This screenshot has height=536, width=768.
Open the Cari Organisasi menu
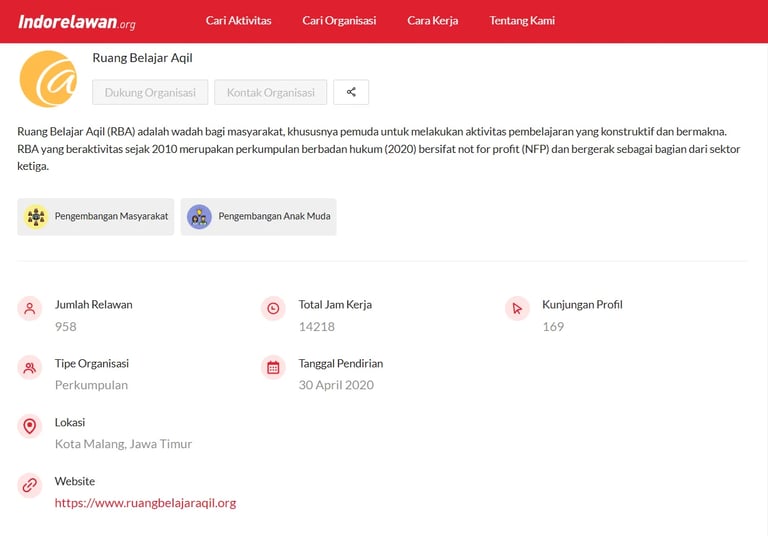coord(339,21)
